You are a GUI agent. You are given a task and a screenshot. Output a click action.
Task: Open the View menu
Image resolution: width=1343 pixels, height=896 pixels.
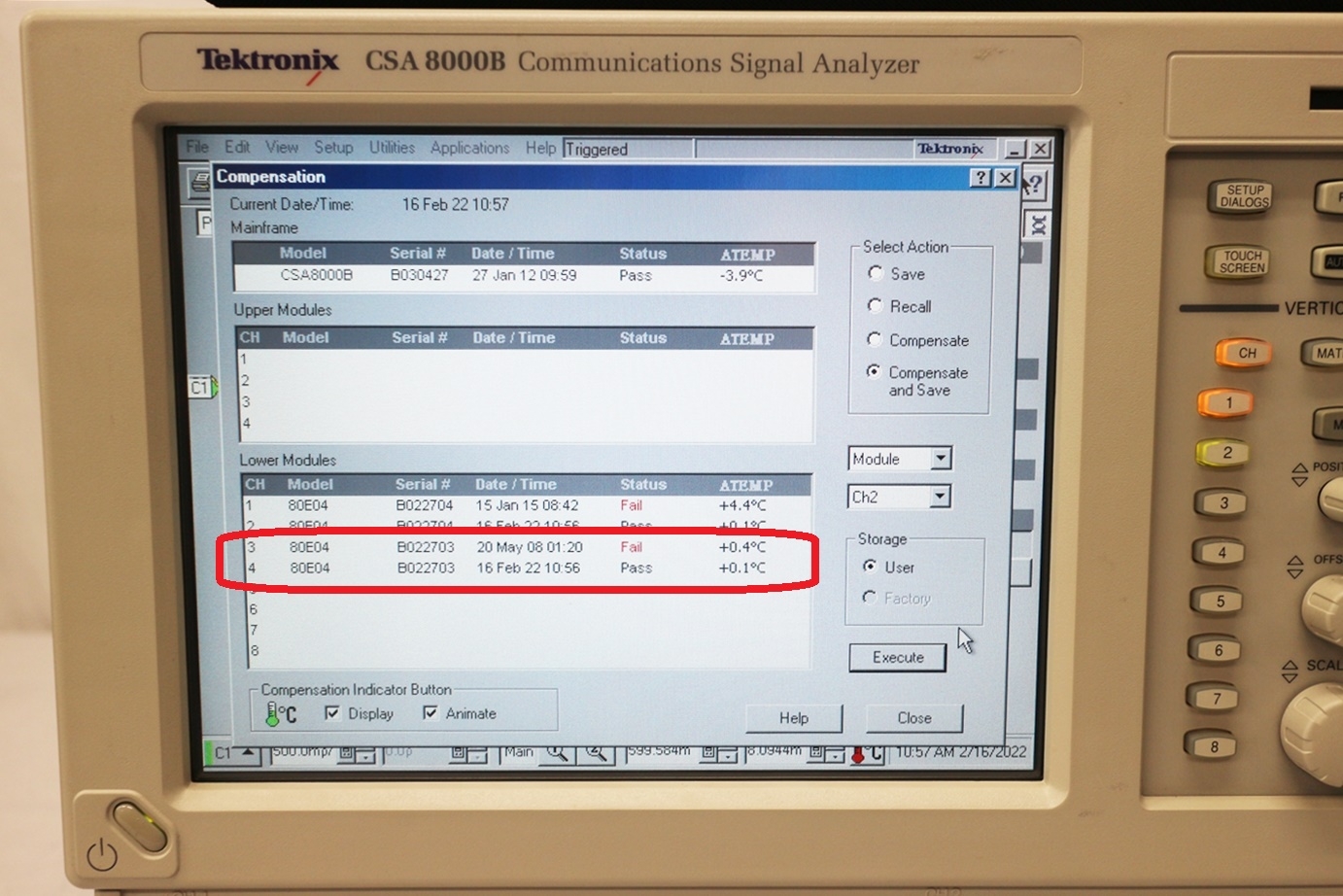point(282,147)
